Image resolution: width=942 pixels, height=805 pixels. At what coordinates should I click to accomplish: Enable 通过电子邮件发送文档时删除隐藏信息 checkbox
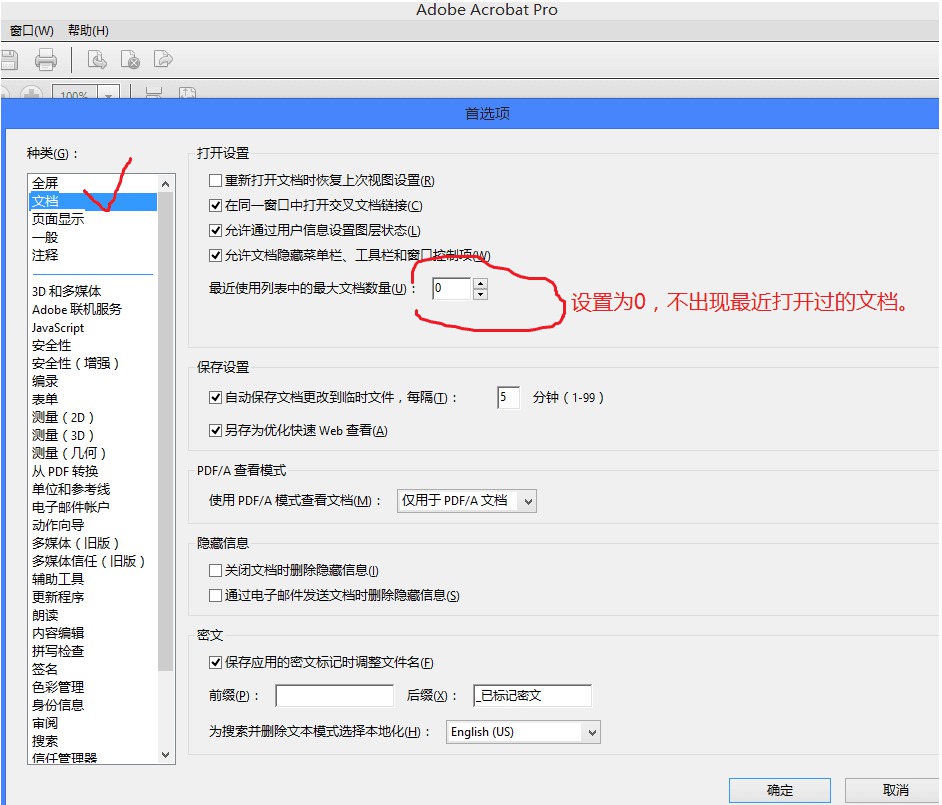tap(215, 595)
